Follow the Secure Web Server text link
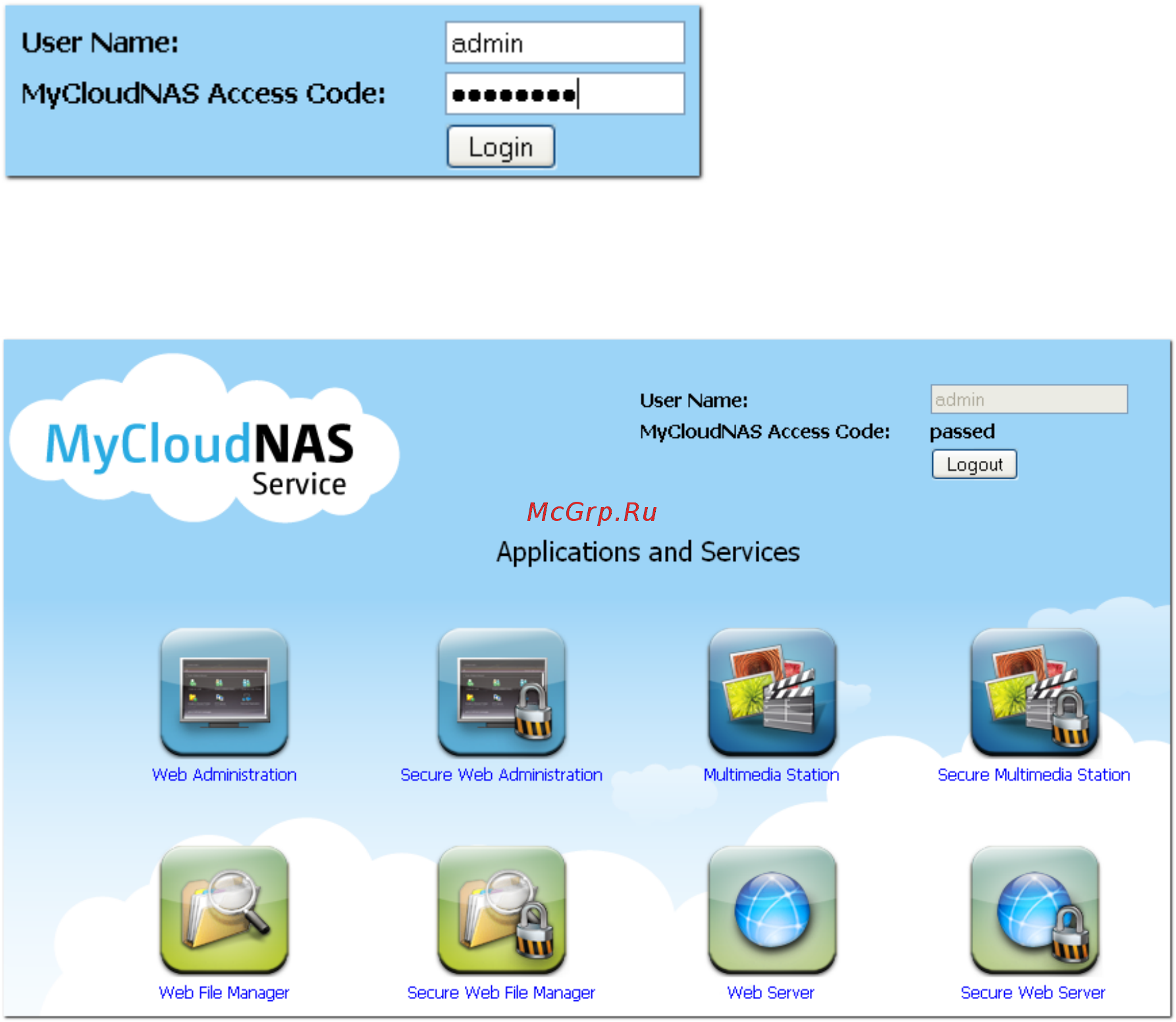The height and width of the screenshot is (1022, 1176). click(1032, 992)
